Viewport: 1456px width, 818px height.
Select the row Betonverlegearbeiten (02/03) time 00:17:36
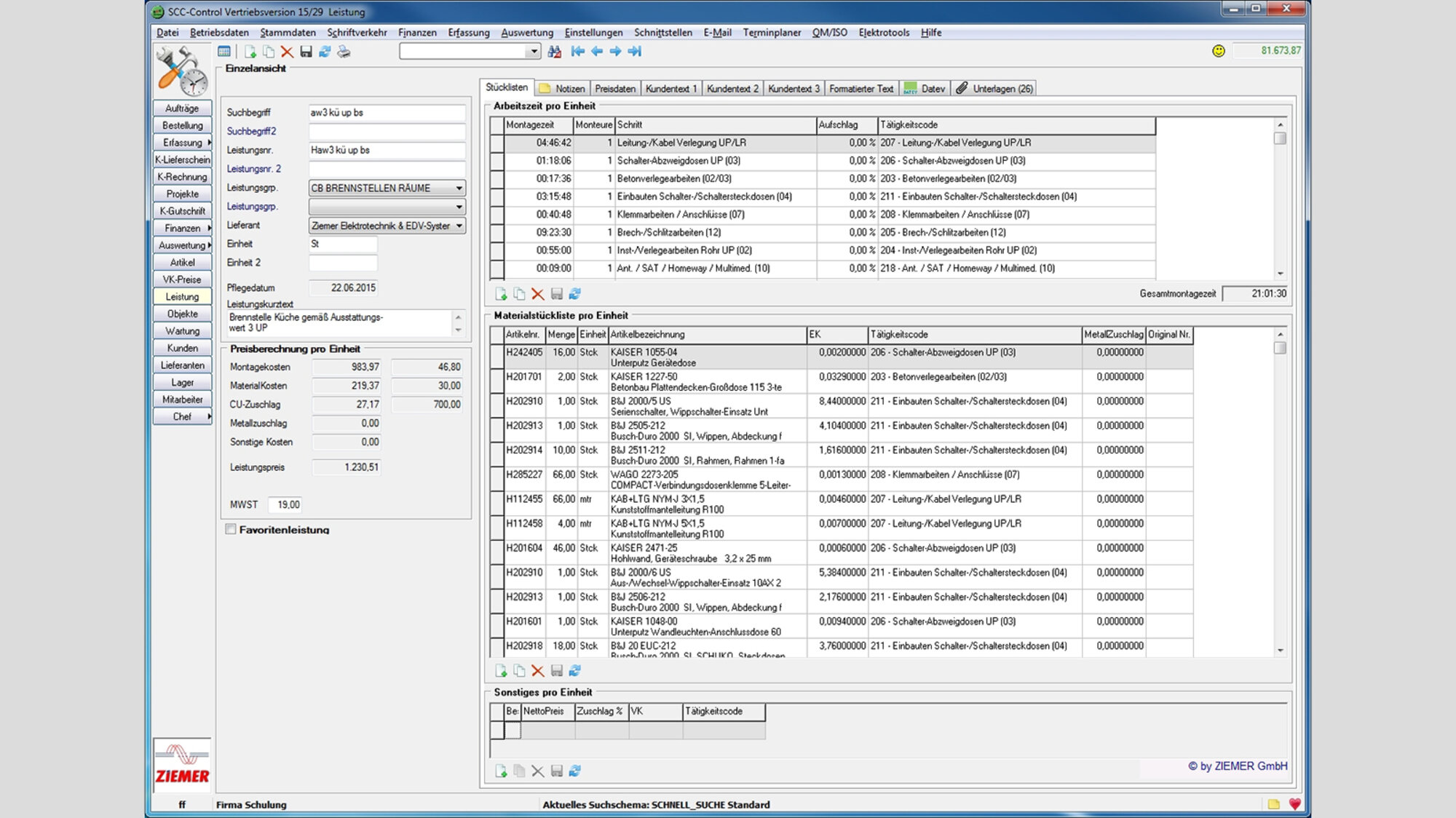[x=823, y=178]
